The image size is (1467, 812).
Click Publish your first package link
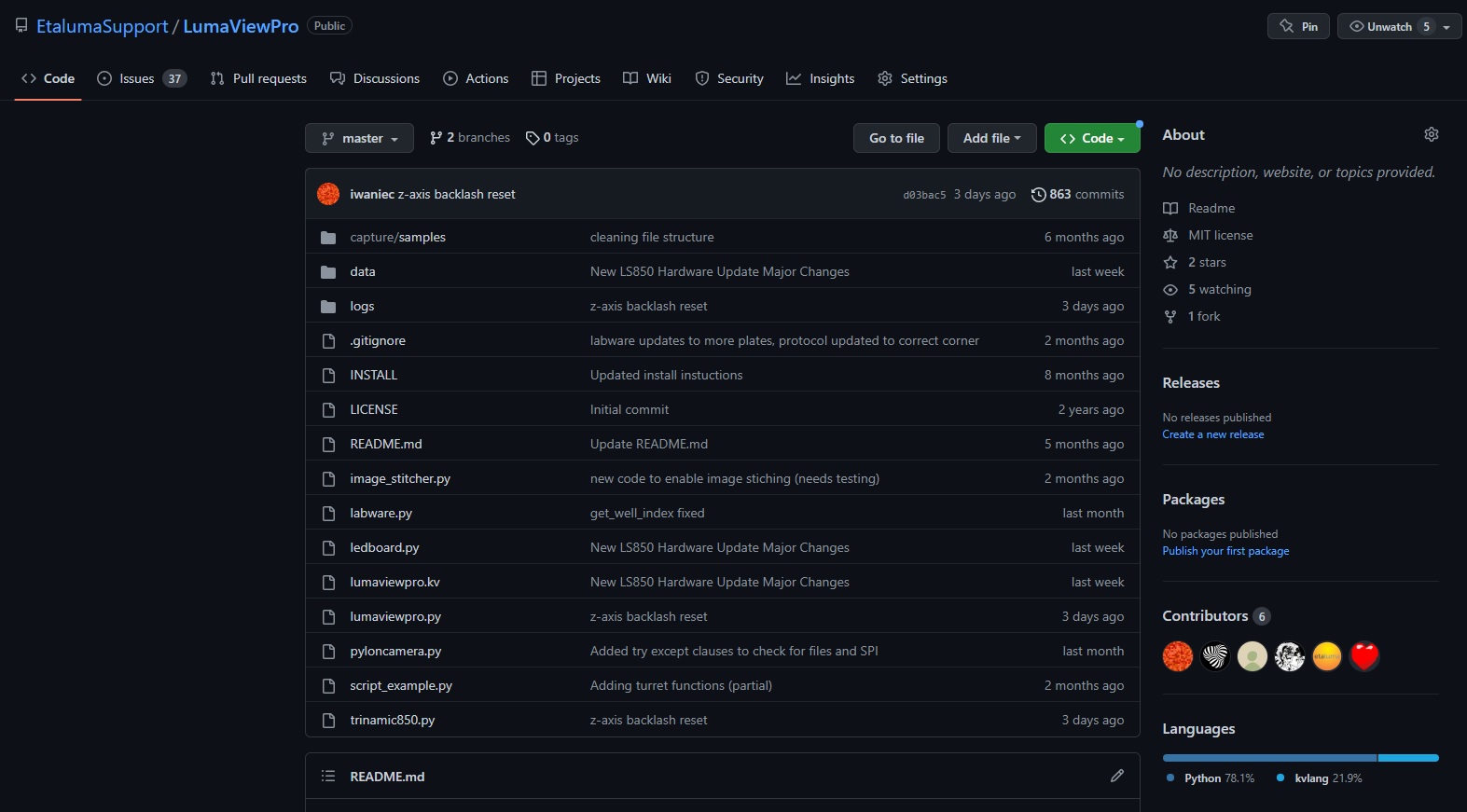coord(1225,551)
